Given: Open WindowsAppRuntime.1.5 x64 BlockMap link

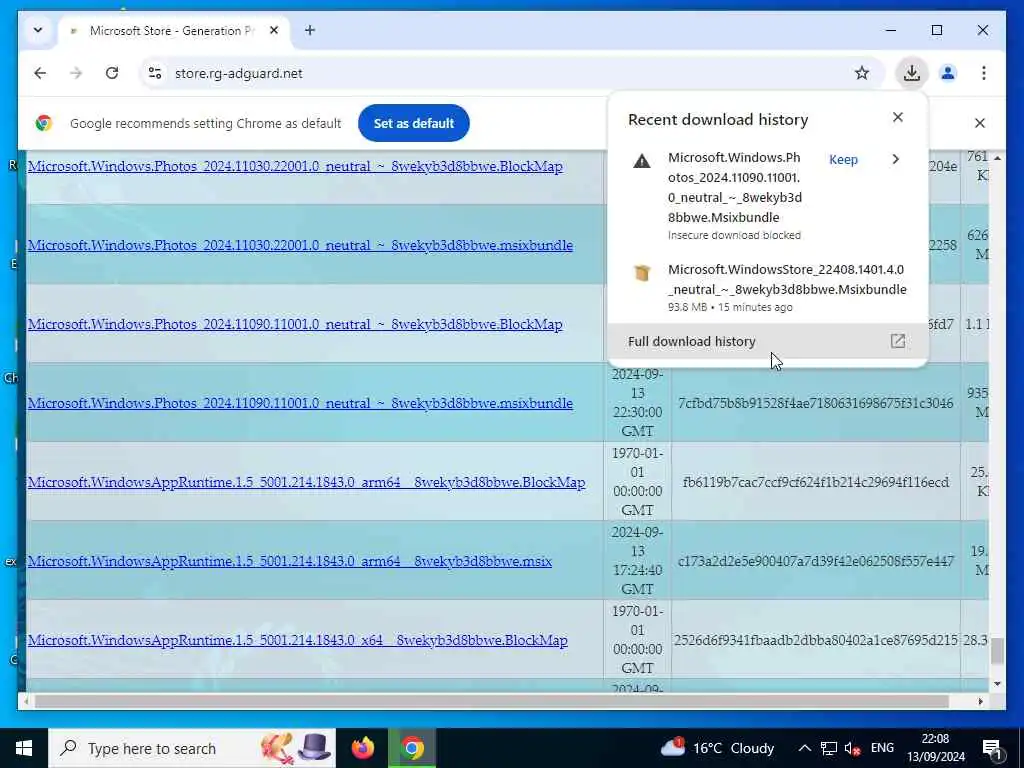Looking at the screenshot, I should [x=297, y=641].
